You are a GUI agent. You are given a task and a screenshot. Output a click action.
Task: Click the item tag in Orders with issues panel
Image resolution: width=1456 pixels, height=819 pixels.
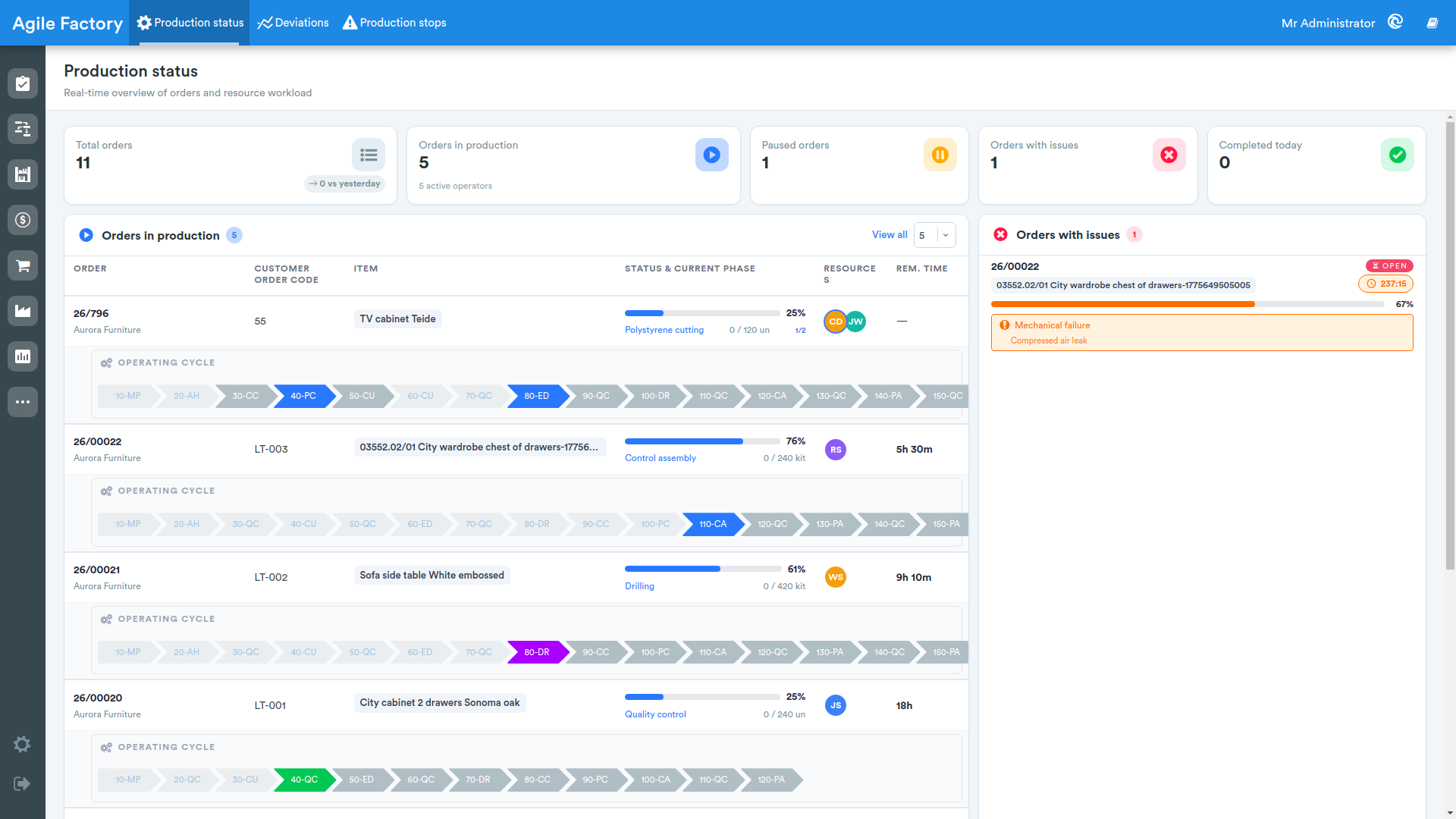click(1123, 285)
